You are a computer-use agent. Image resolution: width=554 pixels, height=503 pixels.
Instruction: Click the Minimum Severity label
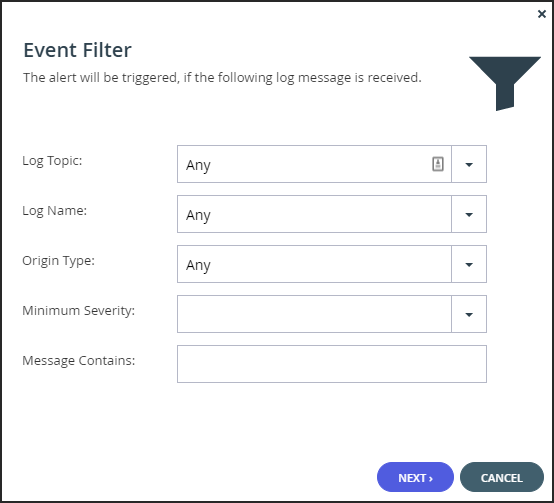tap(78, 311)
